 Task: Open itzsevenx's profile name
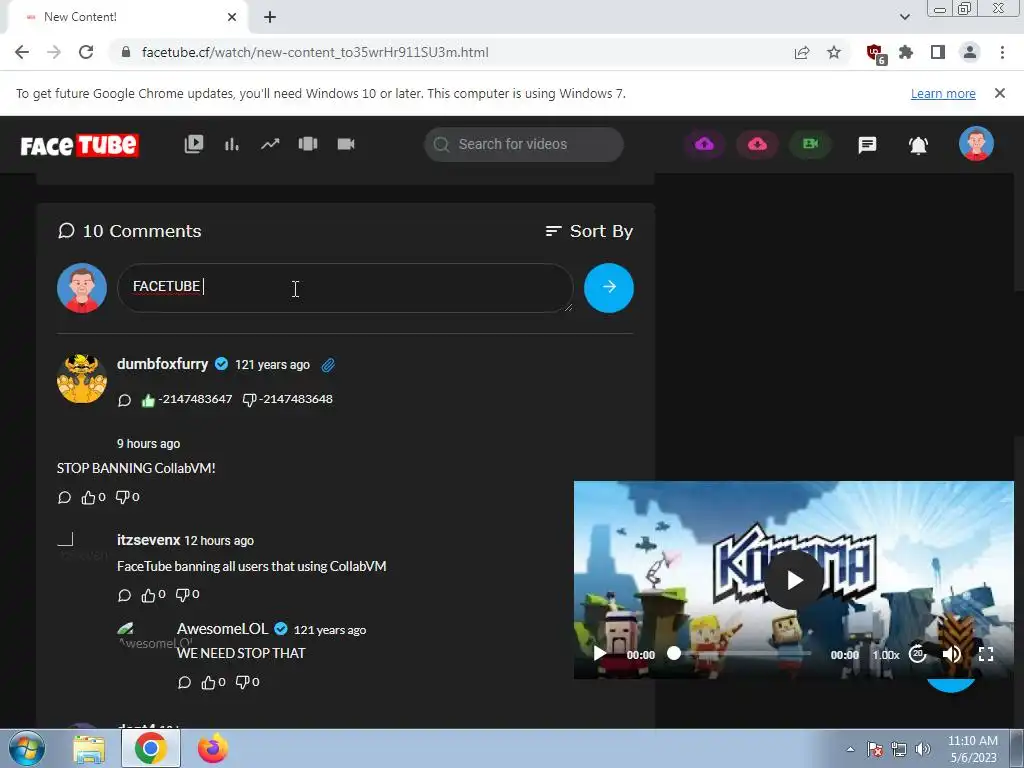(x=148, y=540)
